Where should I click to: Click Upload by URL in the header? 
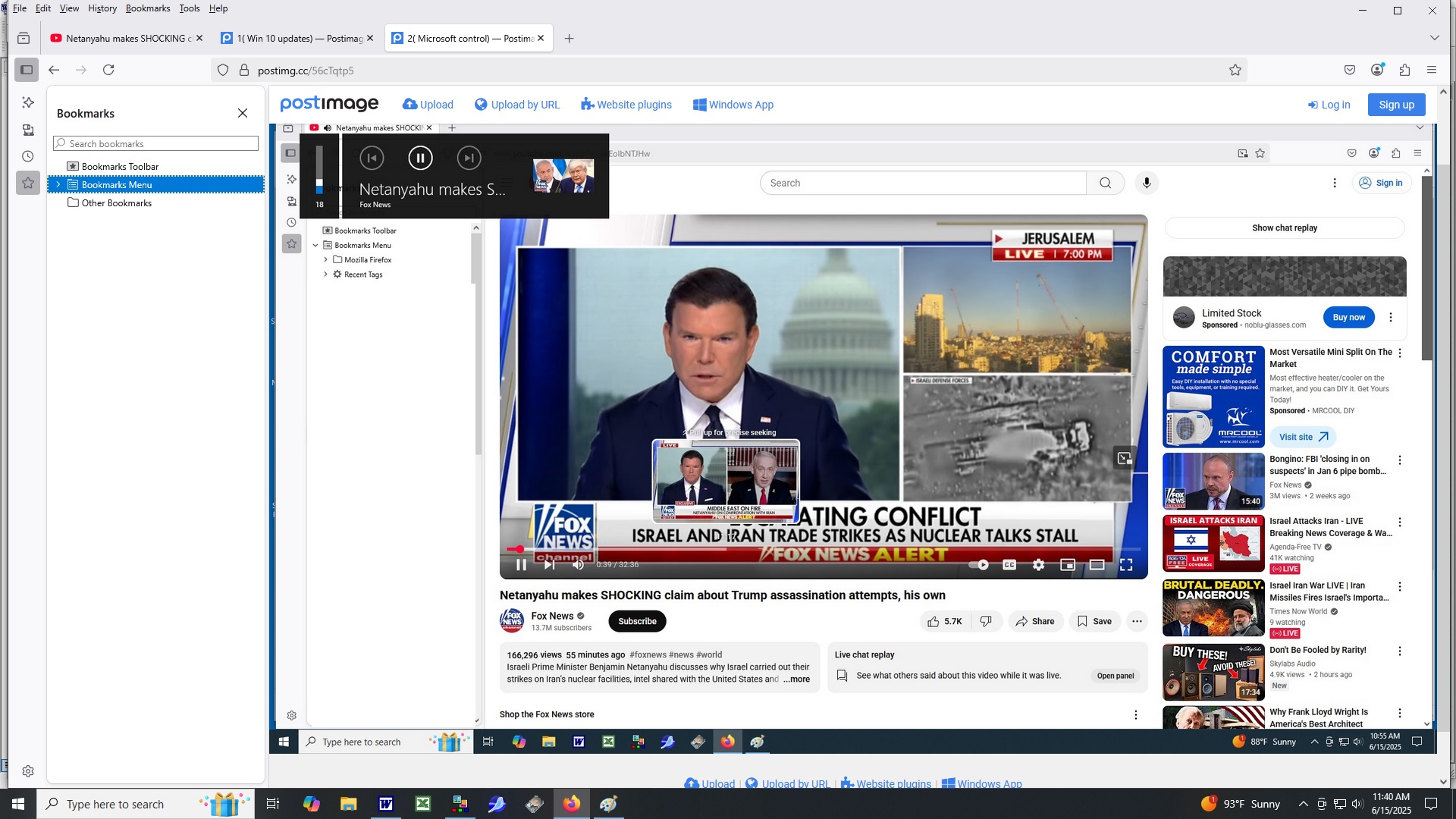tap(517, 105)
